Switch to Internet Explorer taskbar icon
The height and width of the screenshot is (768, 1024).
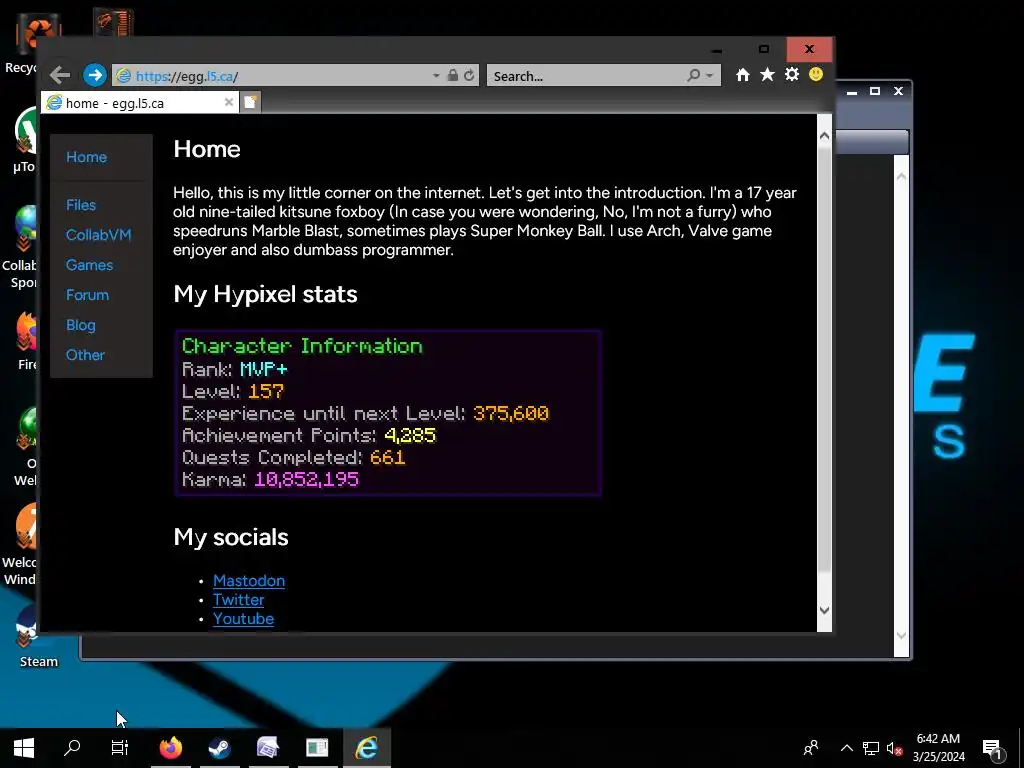coord(366,748)
